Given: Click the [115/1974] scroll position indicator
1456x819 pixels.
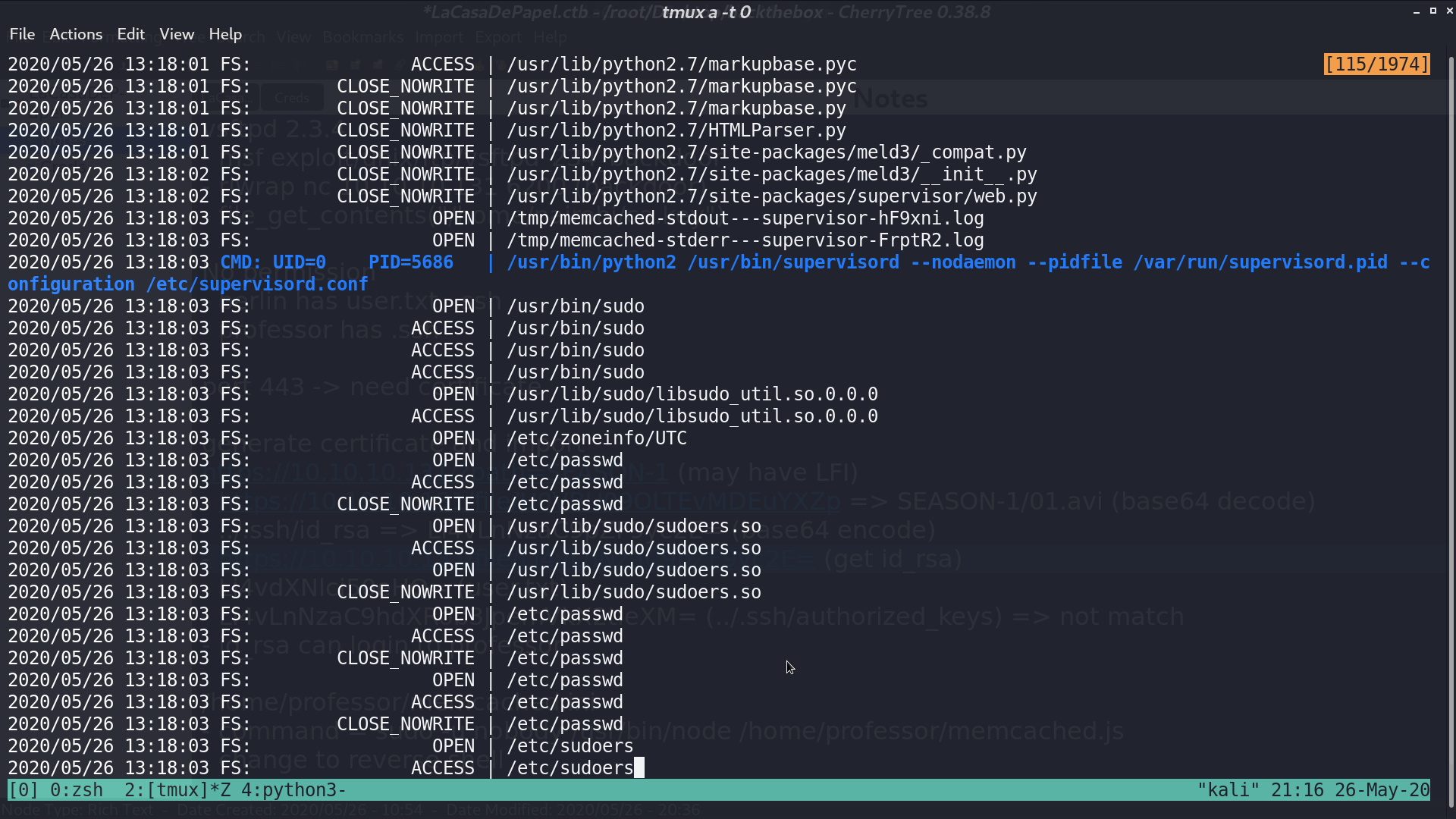Looking at the screenshot, I should 1376,64.
